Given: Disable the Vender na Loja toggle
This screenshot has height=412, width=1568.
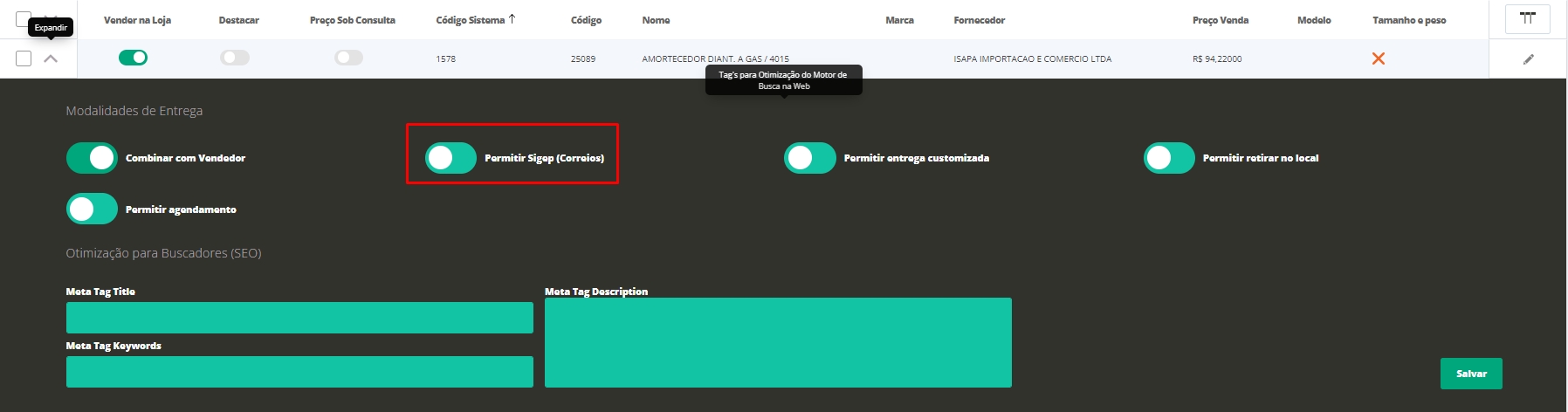Looking at the screenshot, I should point(133,58).
